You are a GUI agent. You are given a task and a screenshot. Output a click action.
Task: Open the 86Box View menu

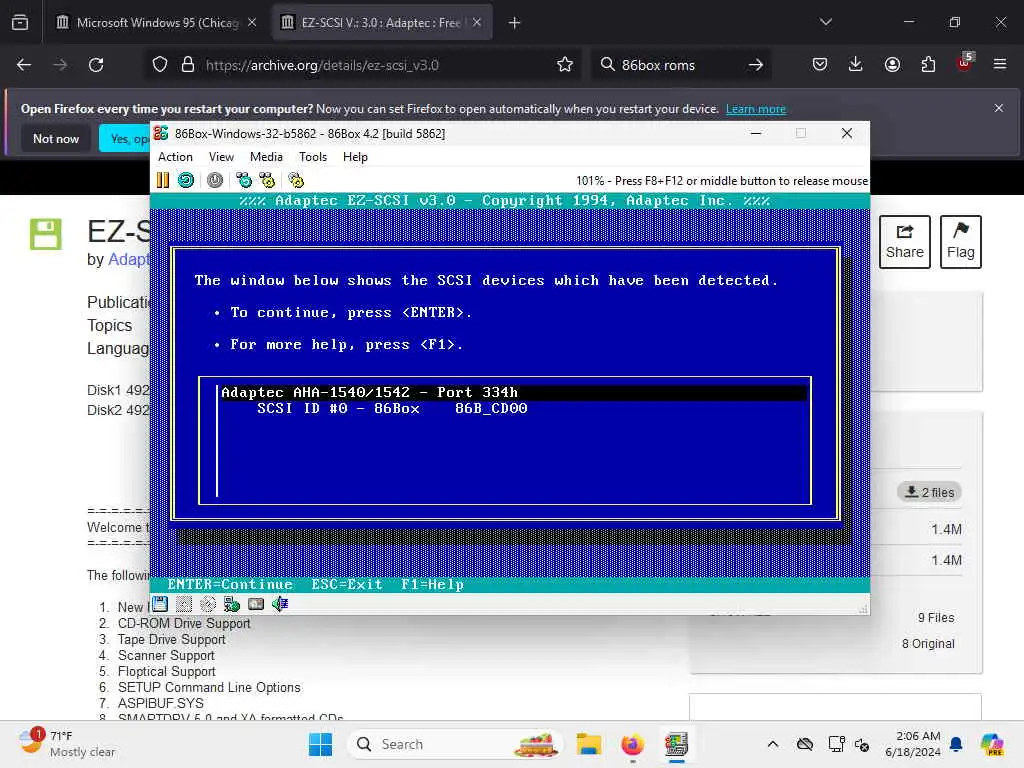click(x=221, y=157)
